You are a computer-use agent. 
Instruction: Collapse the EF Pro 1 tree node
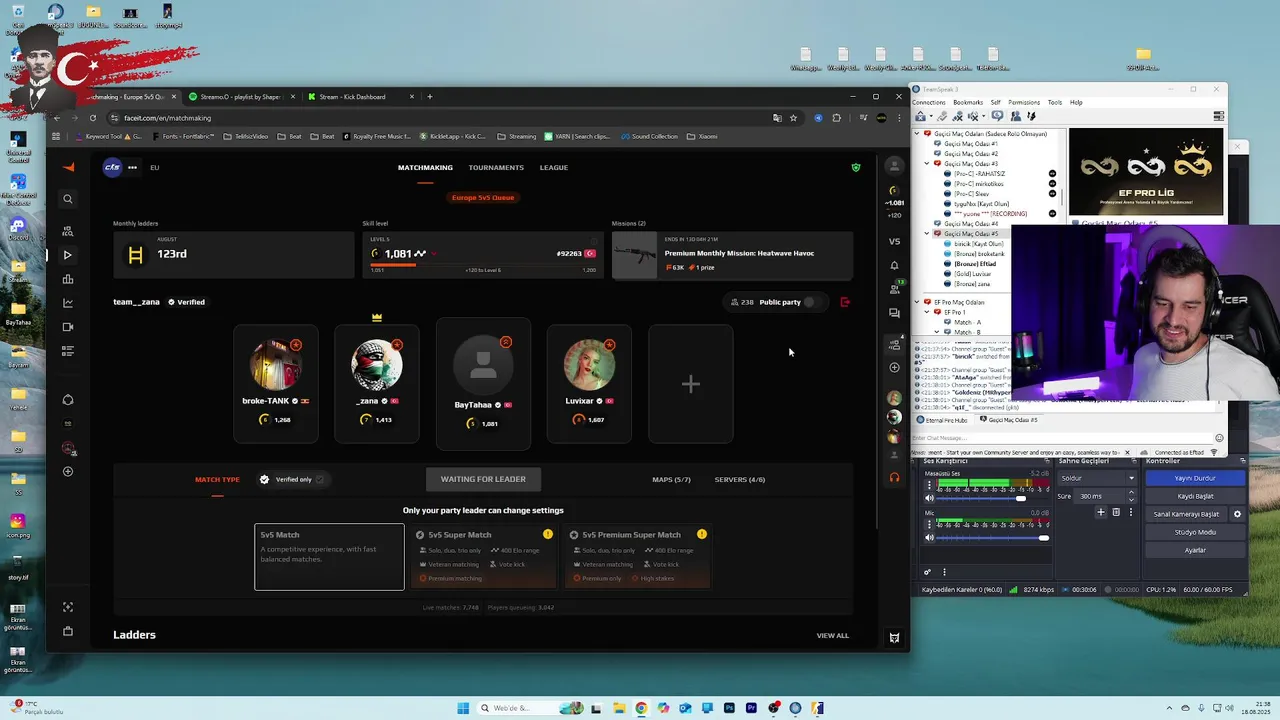click(927, 312)
